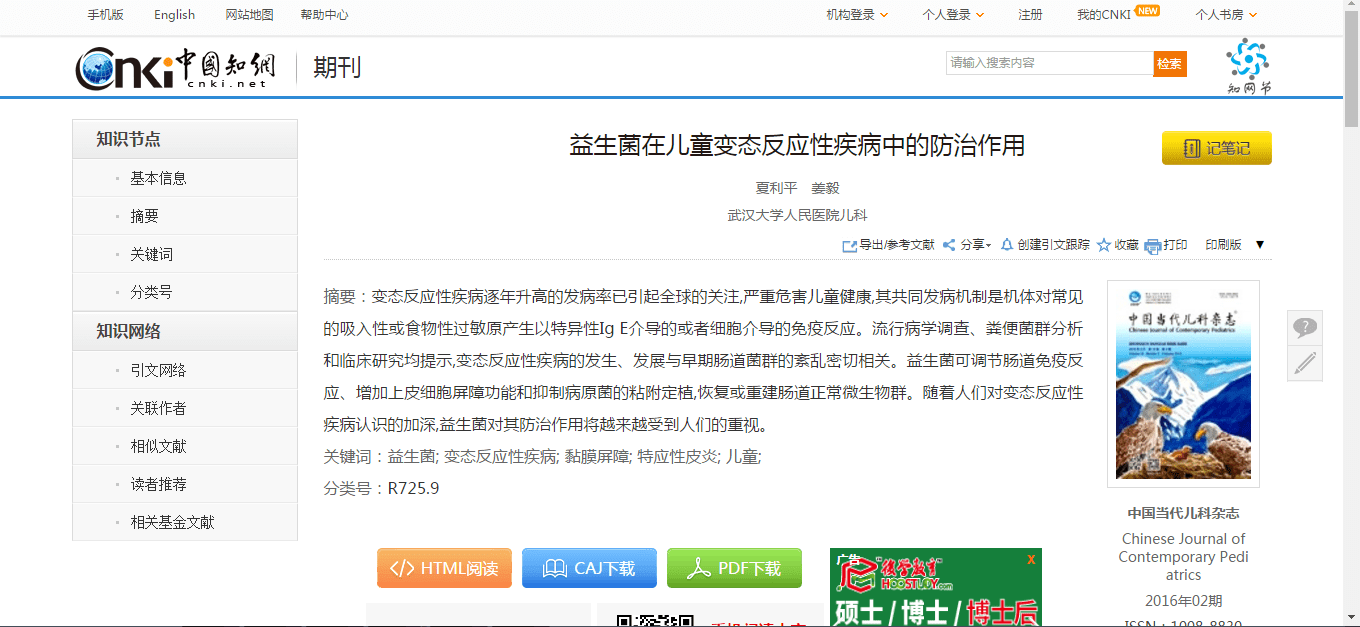The image size is (1360, 627).
Task: Open the 帮助中心 help center
Action: point(324,14)
